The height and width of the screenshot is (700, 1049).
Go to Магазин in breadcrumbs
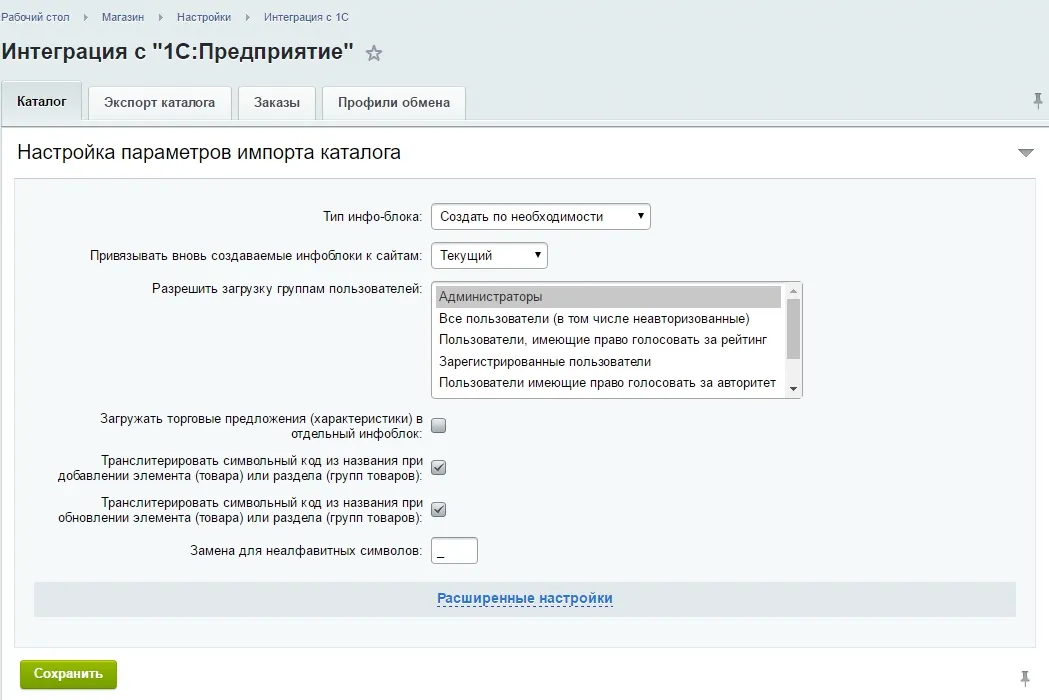(x=122, y=17)
